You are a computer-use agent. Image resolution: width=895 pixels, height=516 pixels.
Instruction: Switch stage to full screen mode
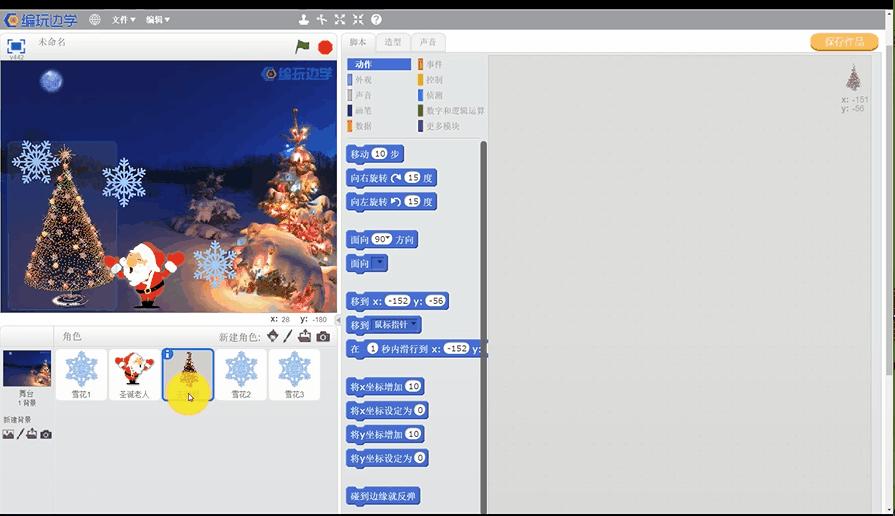pos(16,46)
